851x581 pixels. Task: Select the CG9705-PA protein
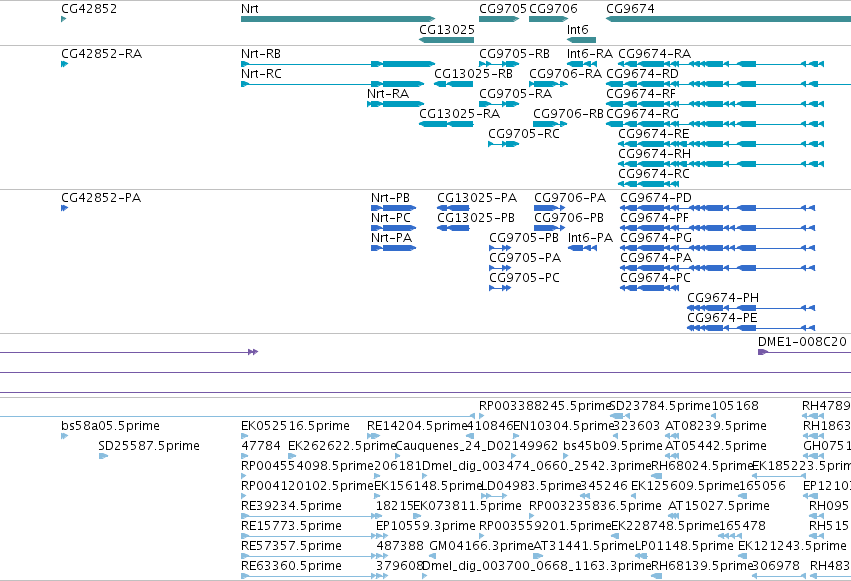pos(500,268)
